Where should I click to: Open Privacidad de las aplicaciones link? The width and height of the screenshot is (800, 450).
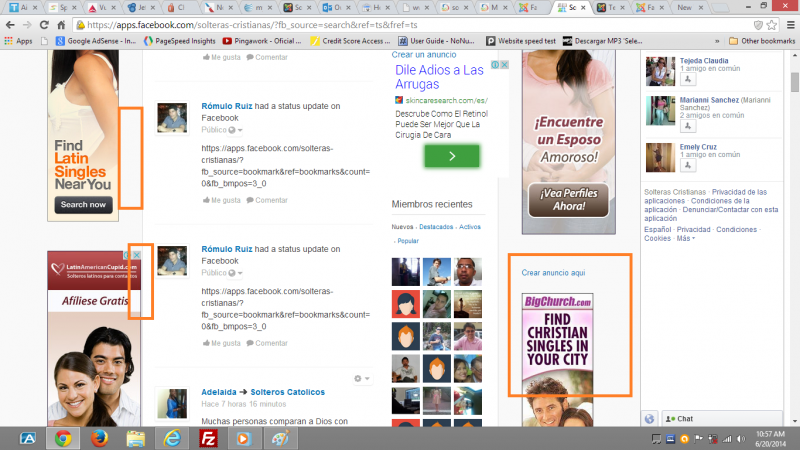click(706, 196)
